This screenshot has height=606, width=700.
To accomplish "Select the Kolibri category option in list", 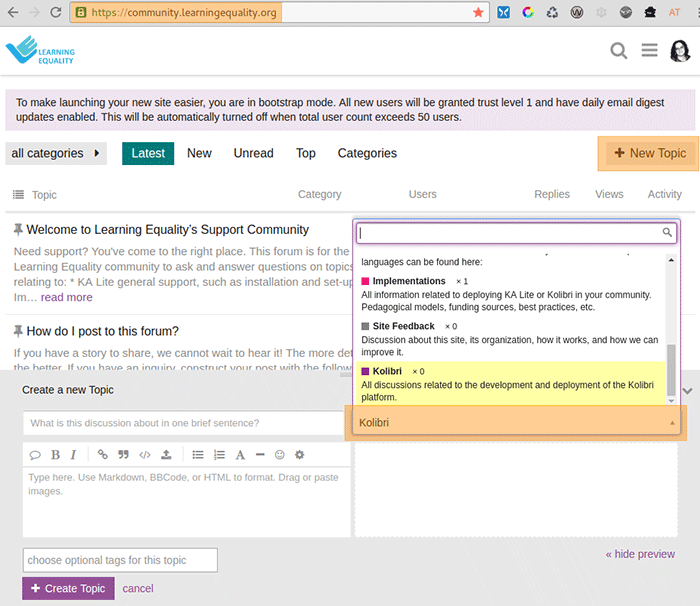I will 511,384.
